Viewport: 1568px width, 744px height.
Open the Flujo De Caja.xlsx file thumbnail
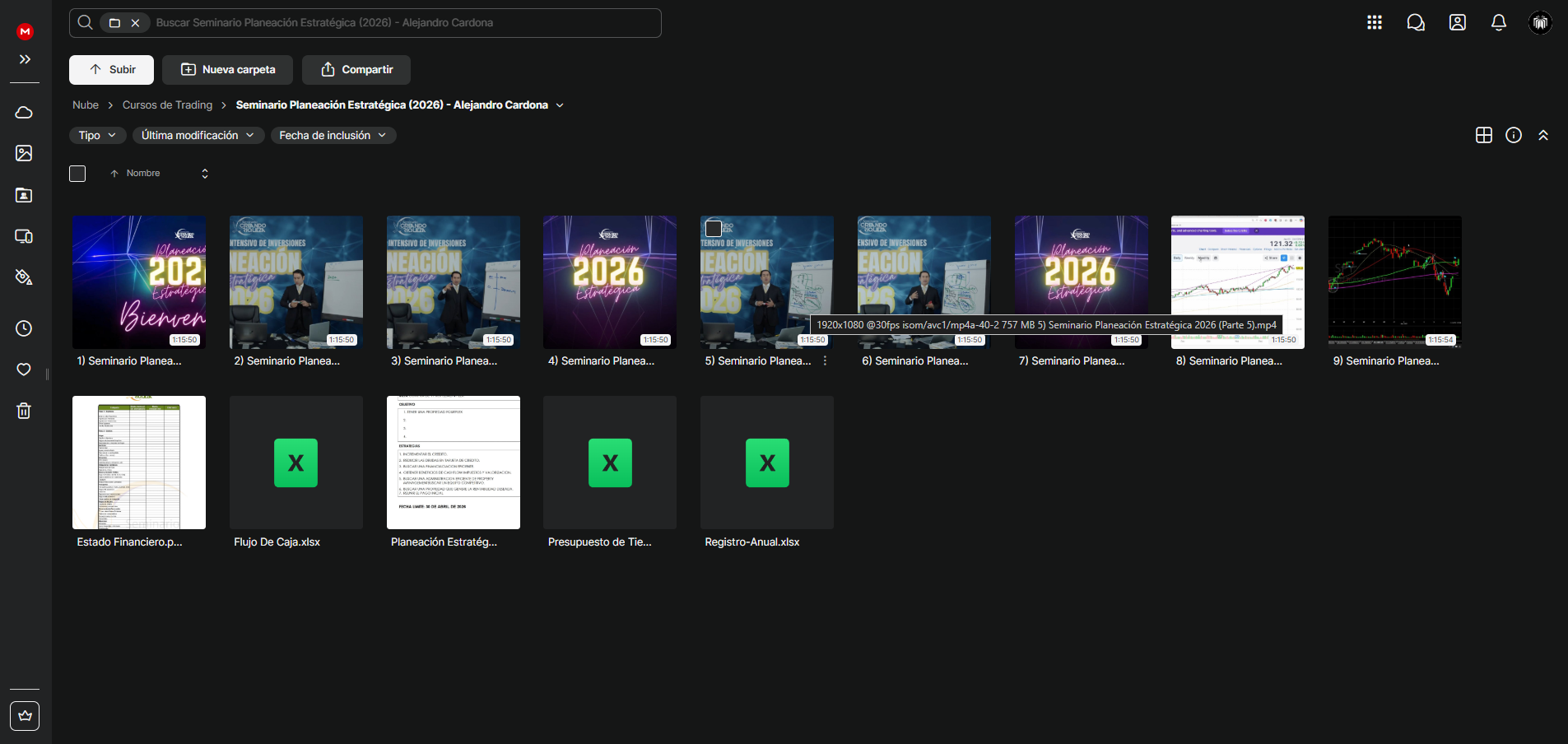click(296, 463)
